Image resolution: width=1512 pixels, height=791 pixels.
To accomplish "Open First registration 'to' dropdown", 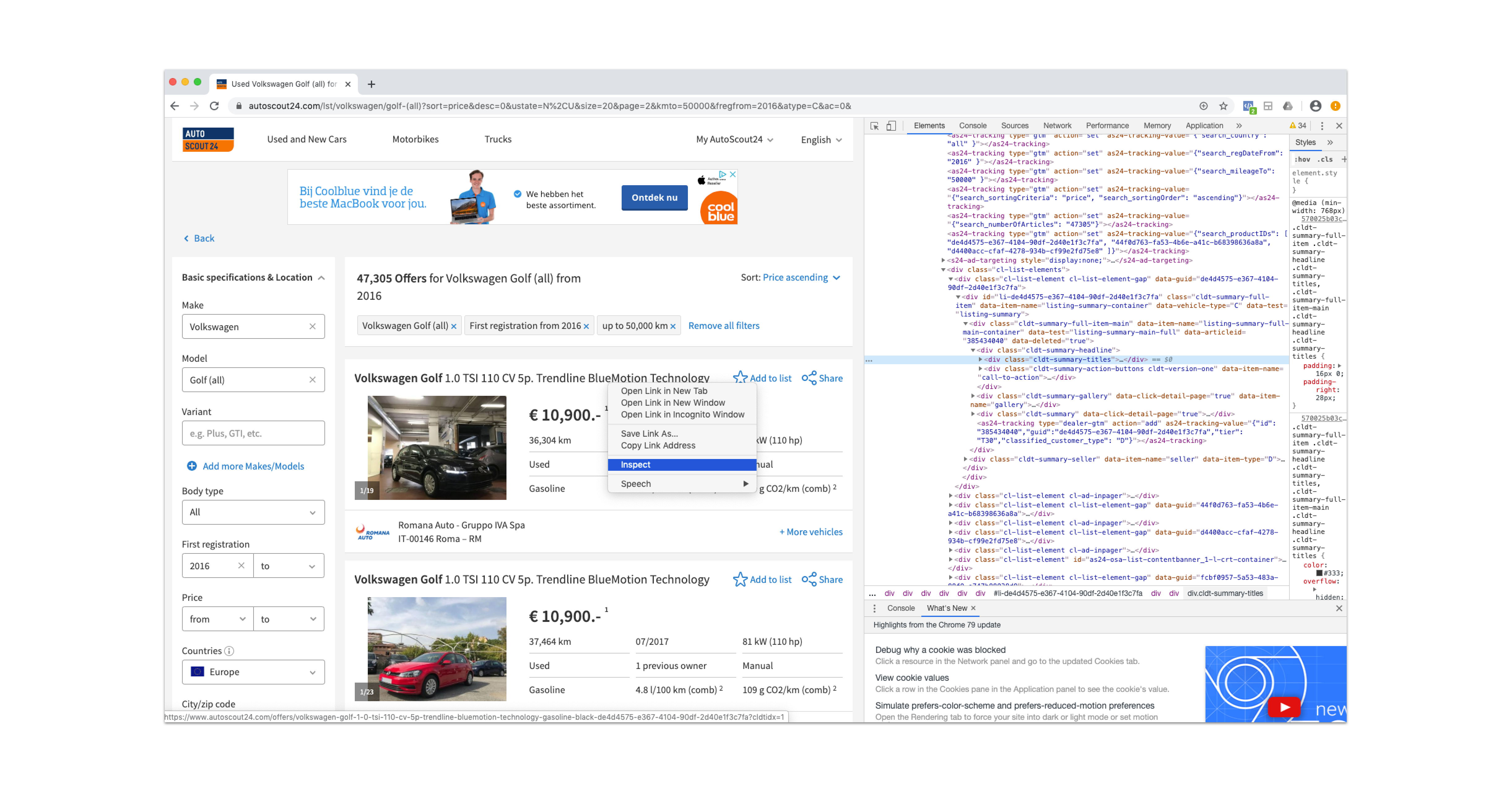I will 288,566.
